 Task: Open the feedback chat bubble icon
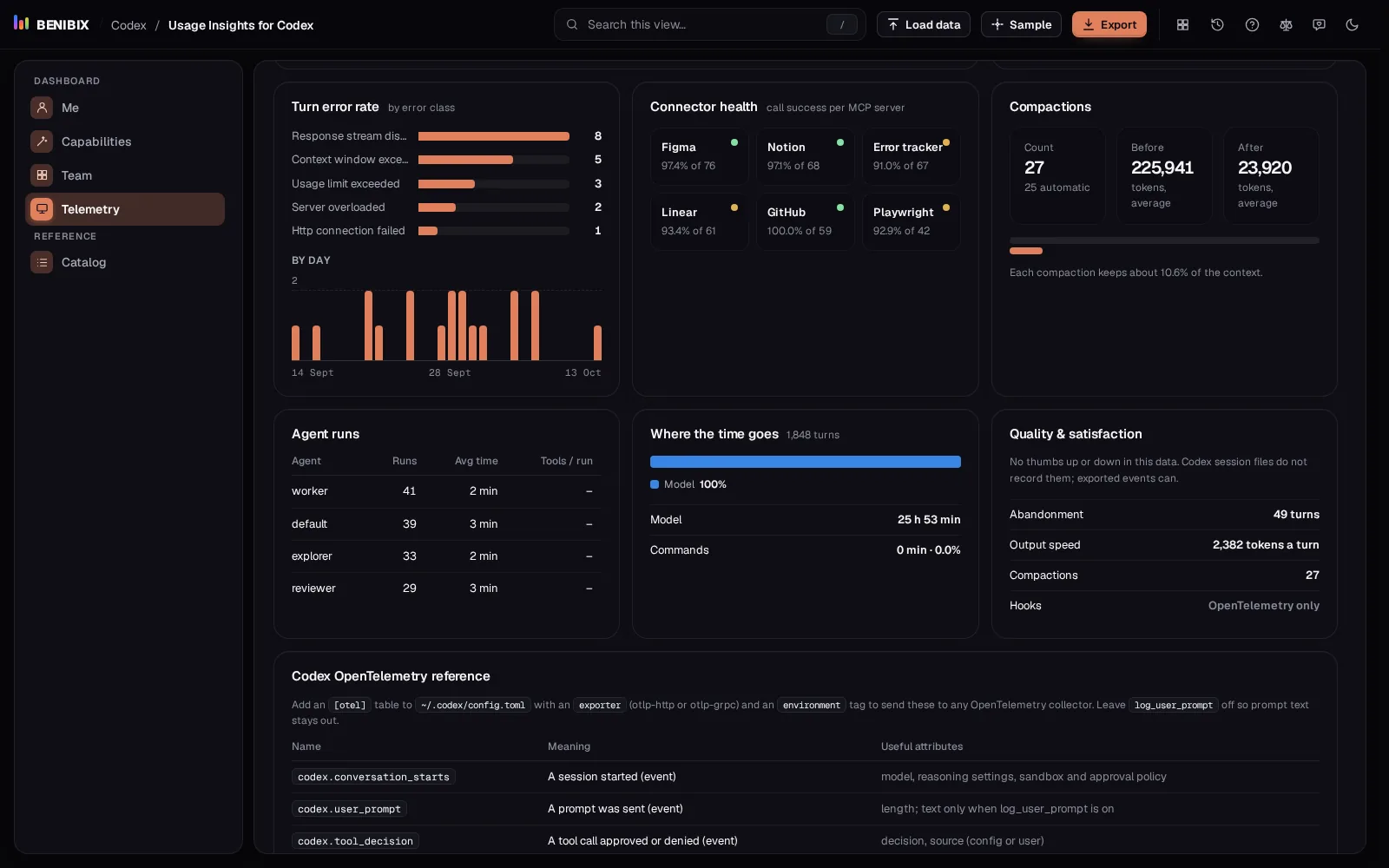tap(1319, 24)
